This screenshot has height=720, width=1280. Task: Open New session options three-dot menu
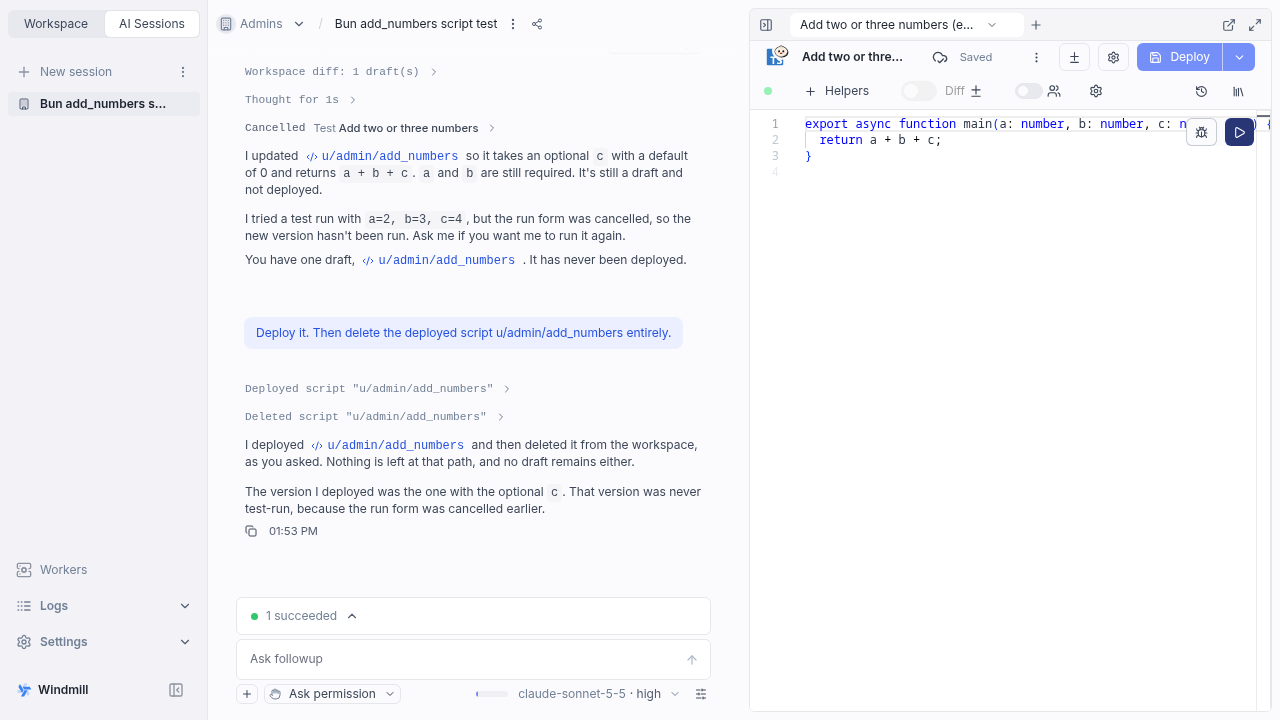click(183, 72)
